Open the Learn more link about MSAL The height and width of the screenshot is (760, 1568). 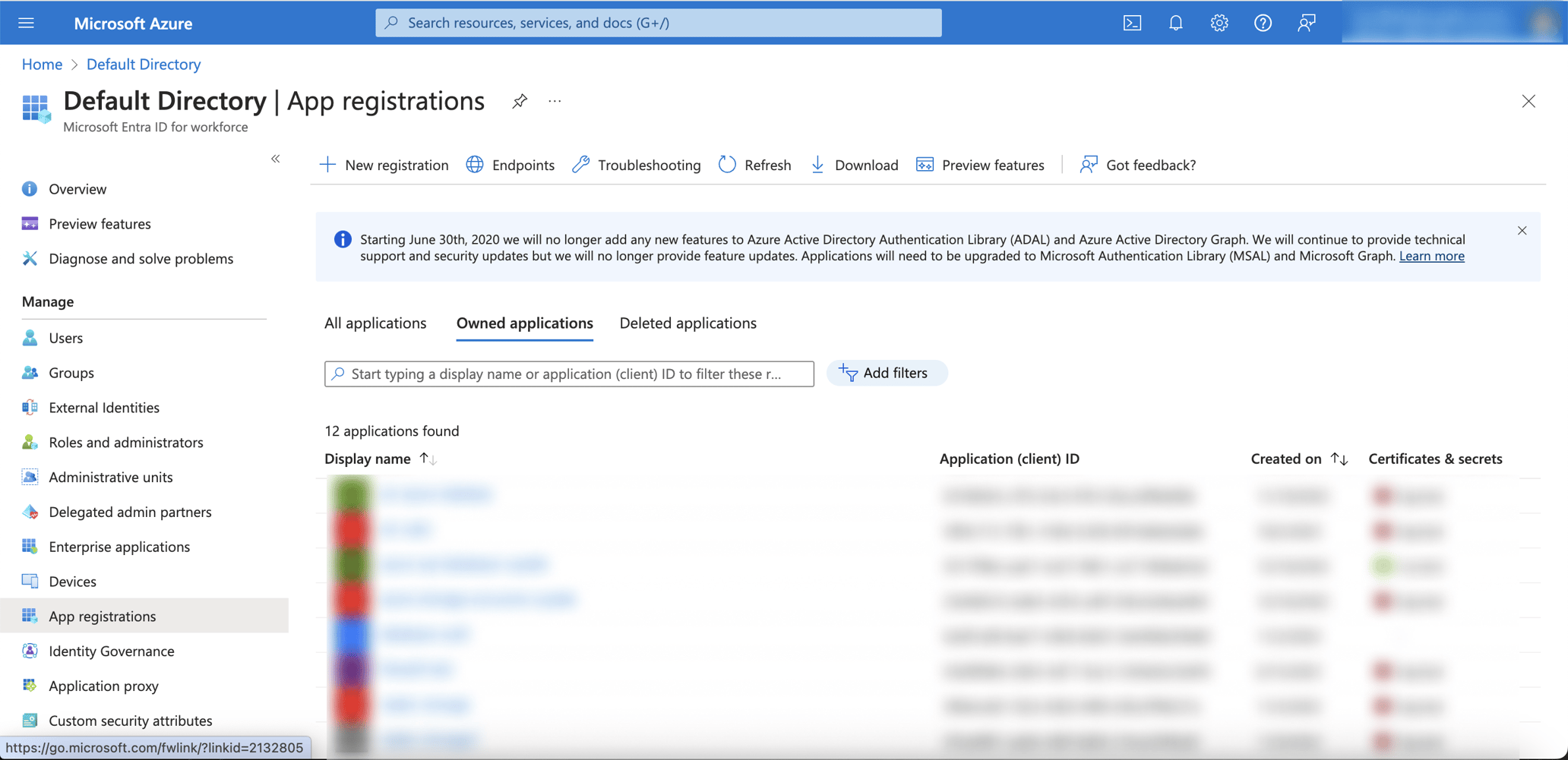click(x=1431, y=256)
